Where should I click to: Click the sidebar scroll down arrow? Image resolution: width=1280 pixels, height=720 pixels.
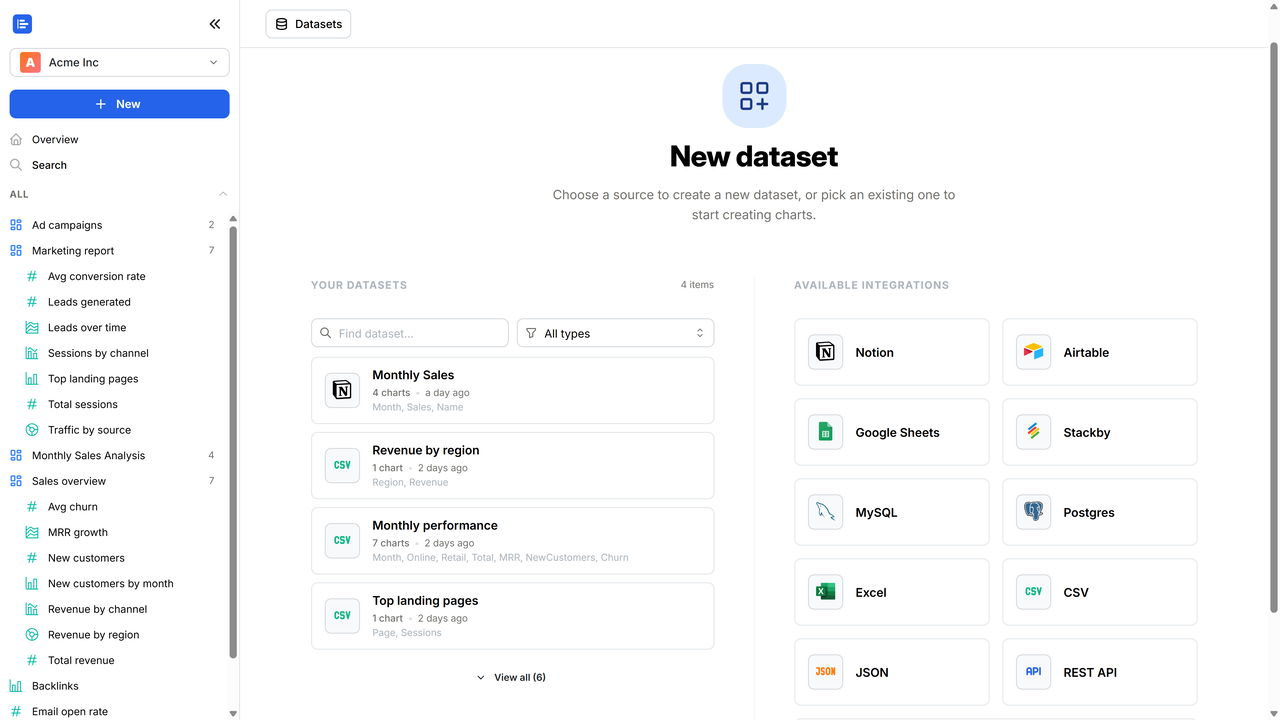tap(233, 714)
